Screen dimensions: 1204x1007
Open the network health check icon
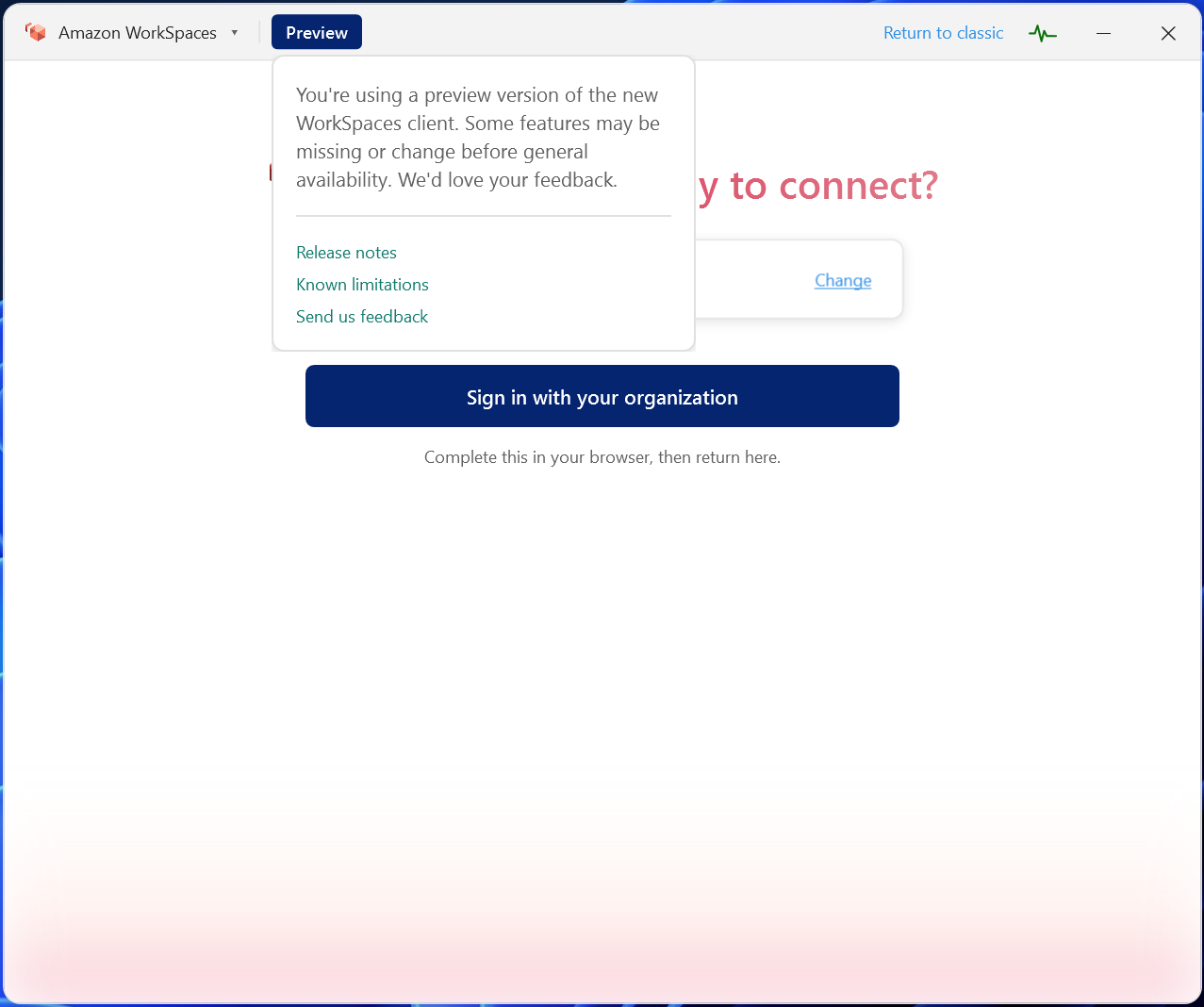1043,33
